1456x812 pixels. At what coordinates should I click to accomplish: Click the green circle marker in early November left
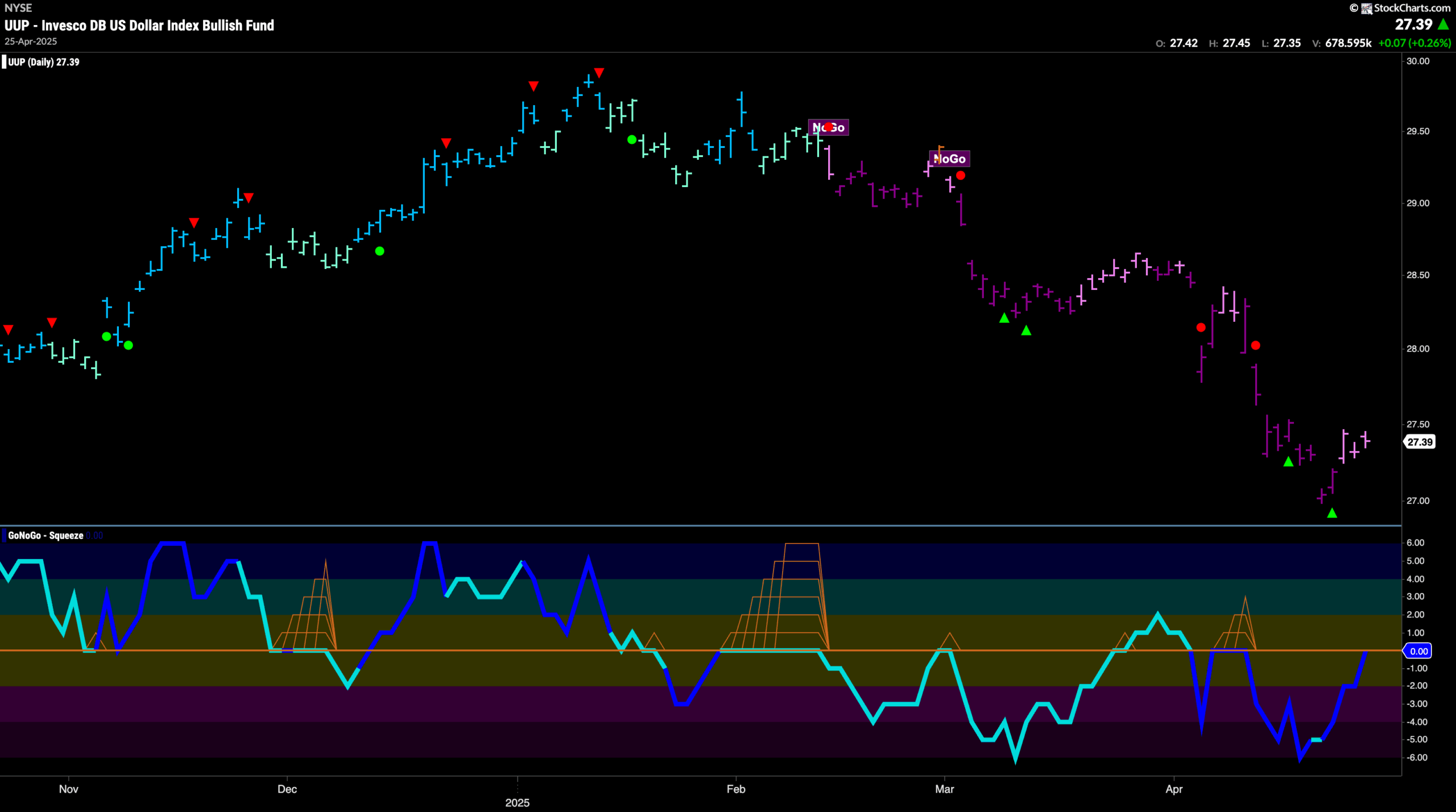[x=106, y=336]
